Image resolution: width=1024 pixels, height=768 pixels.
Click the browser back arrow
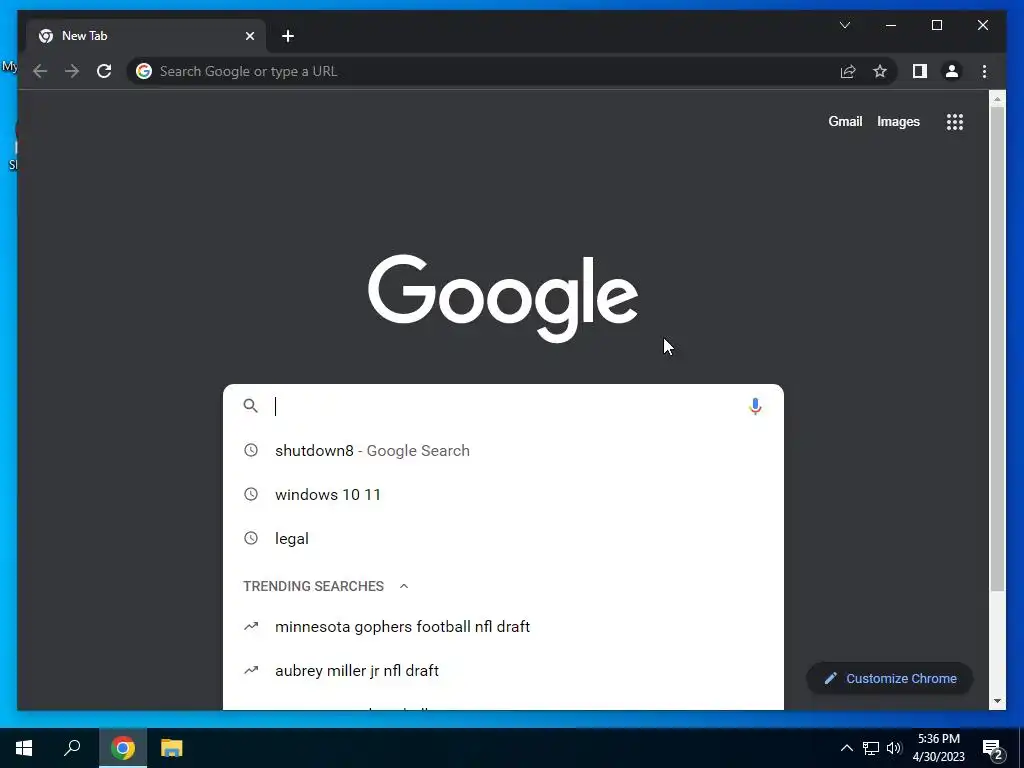(x=40, y=71)
